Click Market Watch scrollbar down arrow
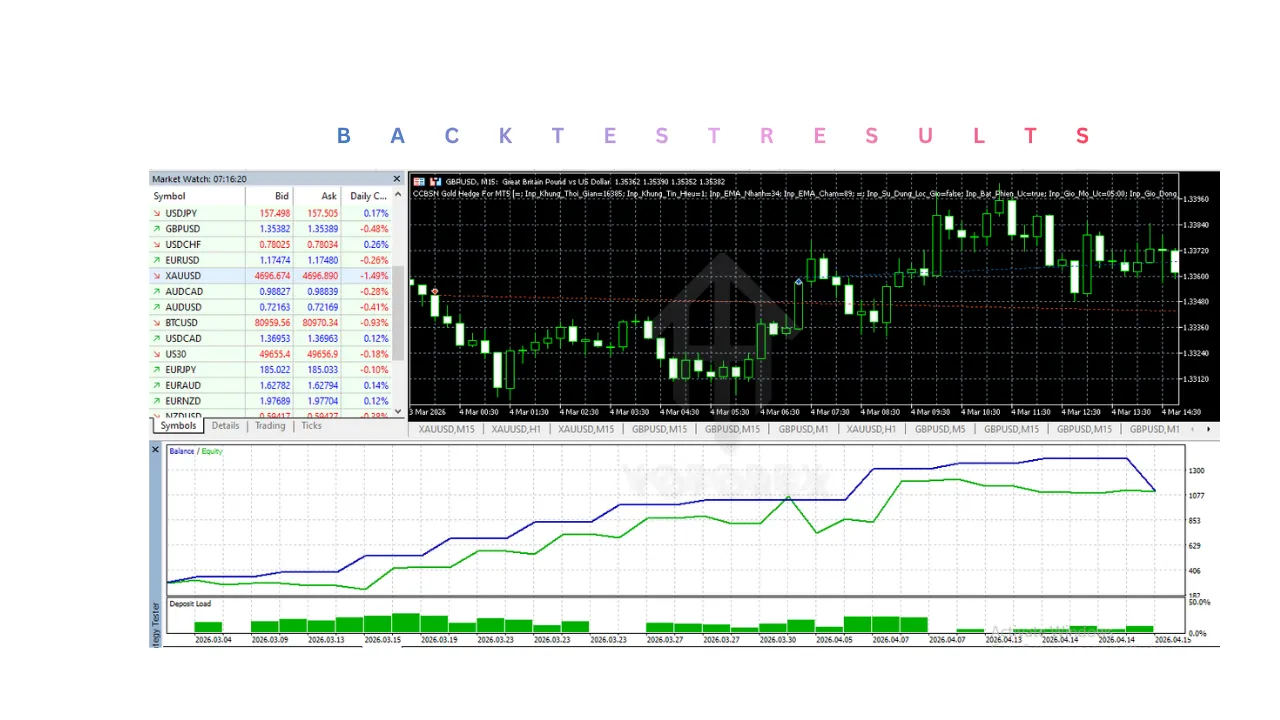Viewport: 1280px width, 720px height. (x=398, y=410)
